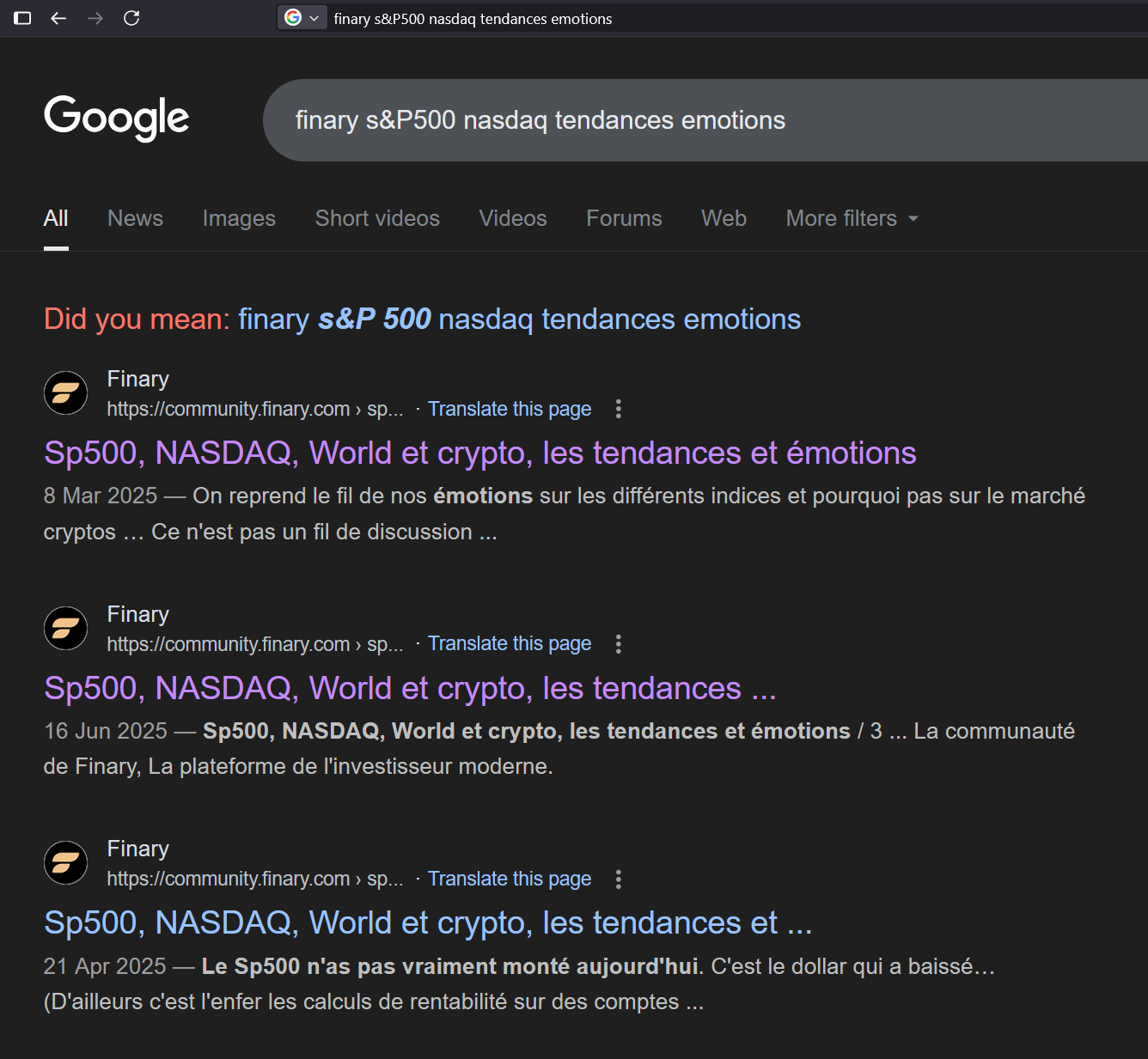This screenshot has width=1148, height=1059.
Task: Switch to the News tab
Action: point(135,219)
